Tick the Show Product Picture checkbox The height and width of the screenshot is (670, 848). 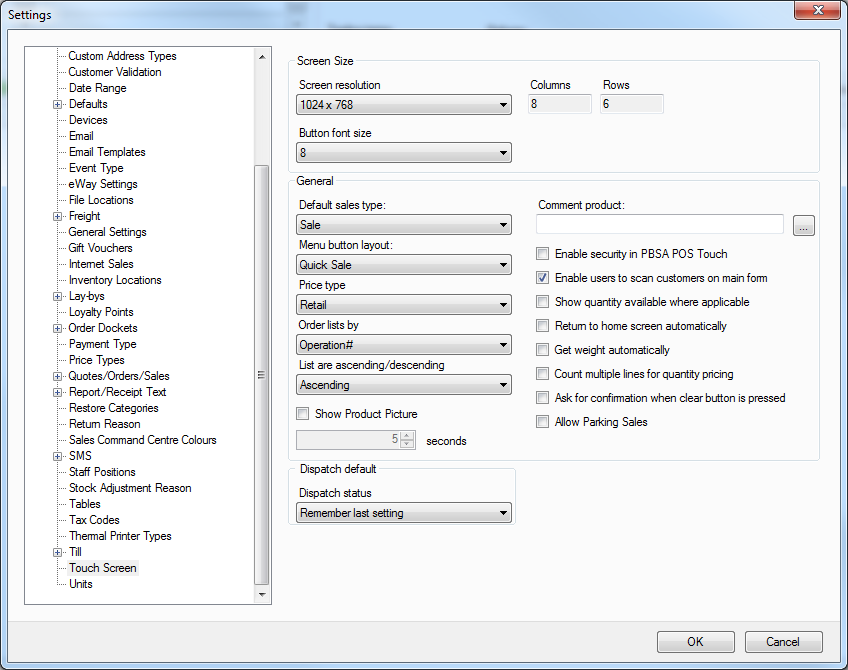(303, 414)
